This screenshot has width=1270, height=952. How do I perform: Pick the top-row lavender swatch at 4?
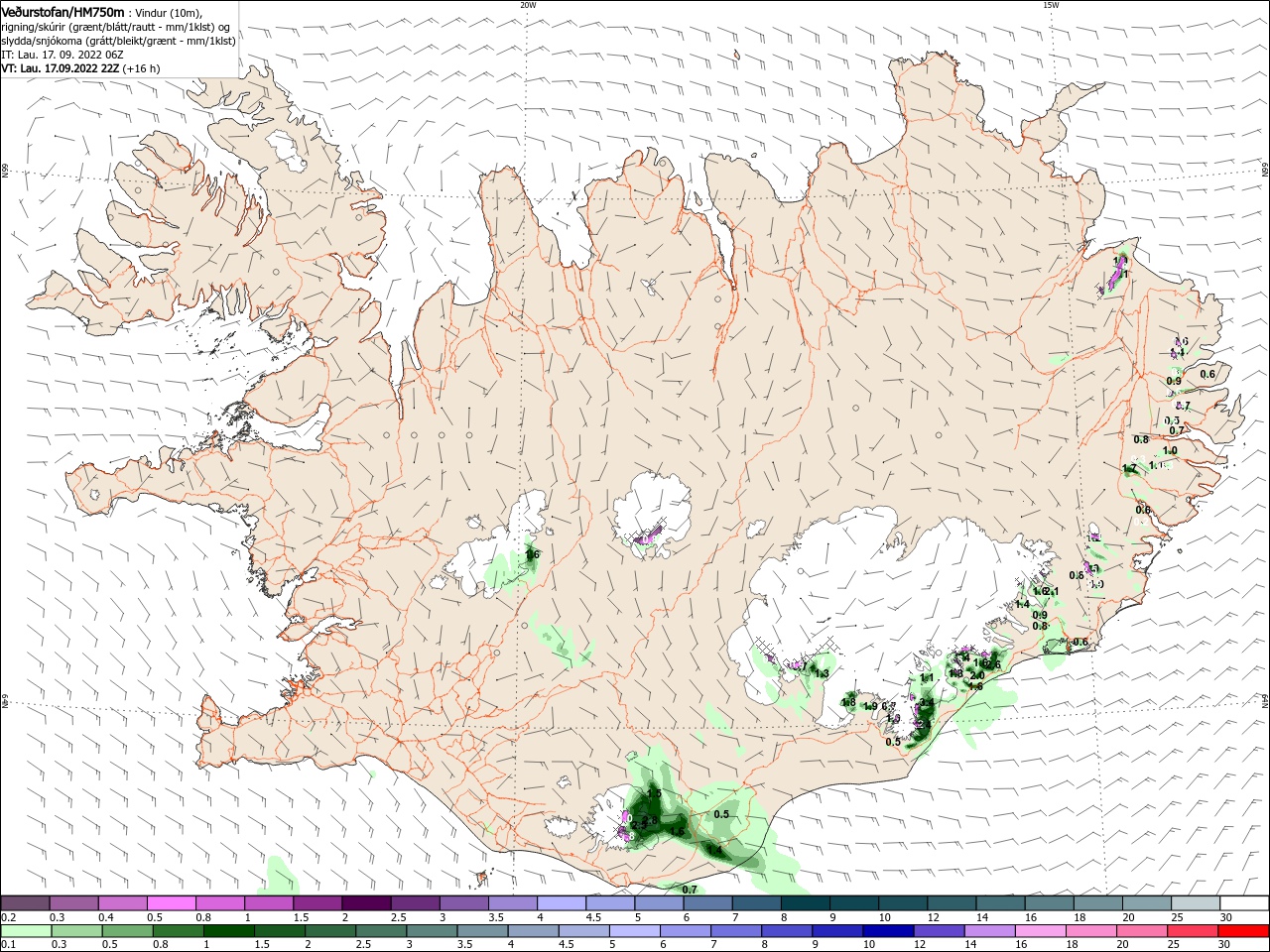click(562, 903)
